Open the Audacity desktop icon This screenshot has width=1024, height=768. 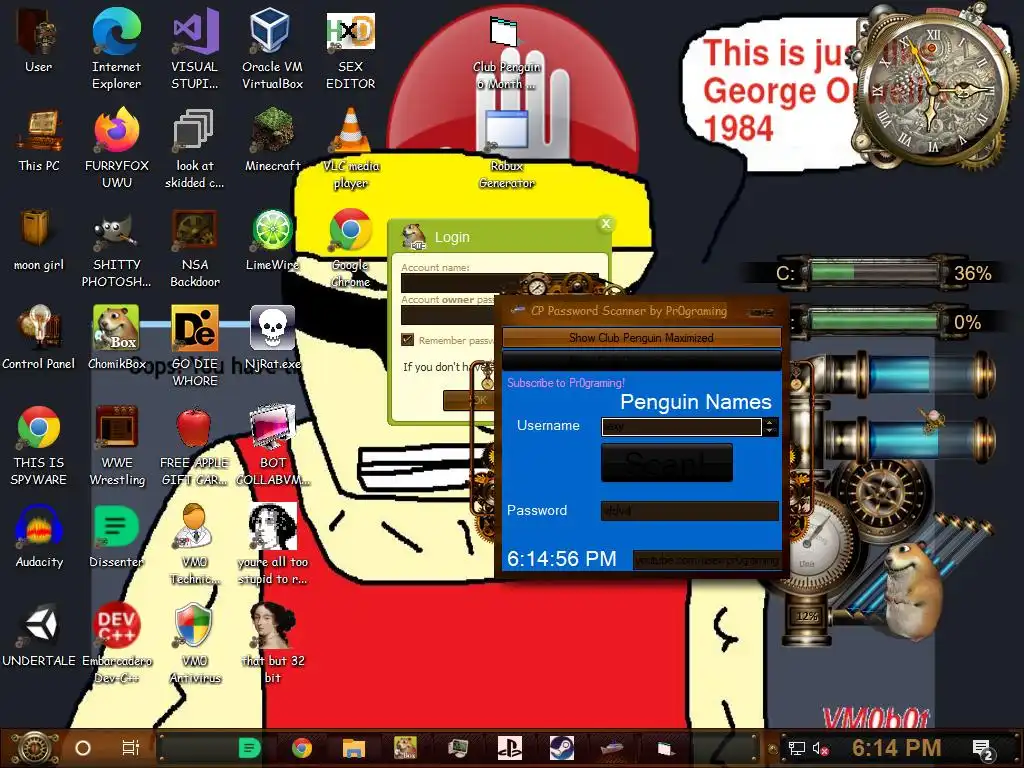(39, 536)
